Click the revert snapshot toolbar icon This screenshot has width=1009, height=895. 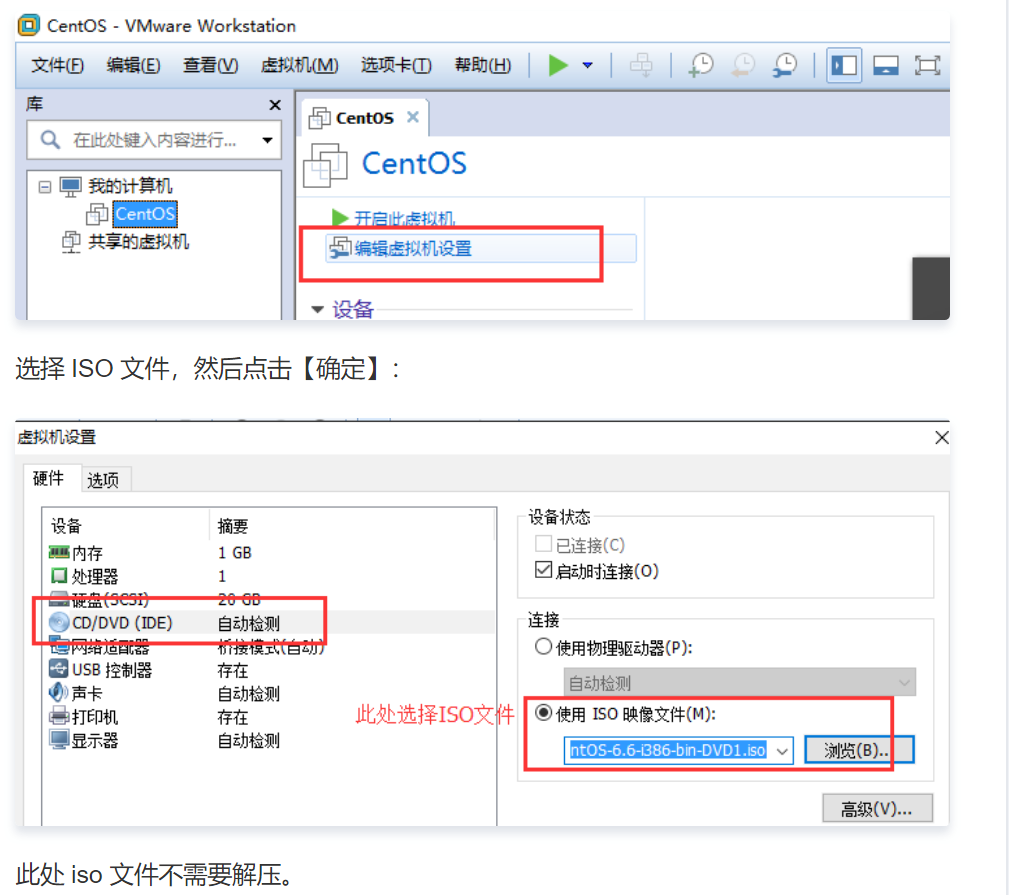tap(743, 65)
